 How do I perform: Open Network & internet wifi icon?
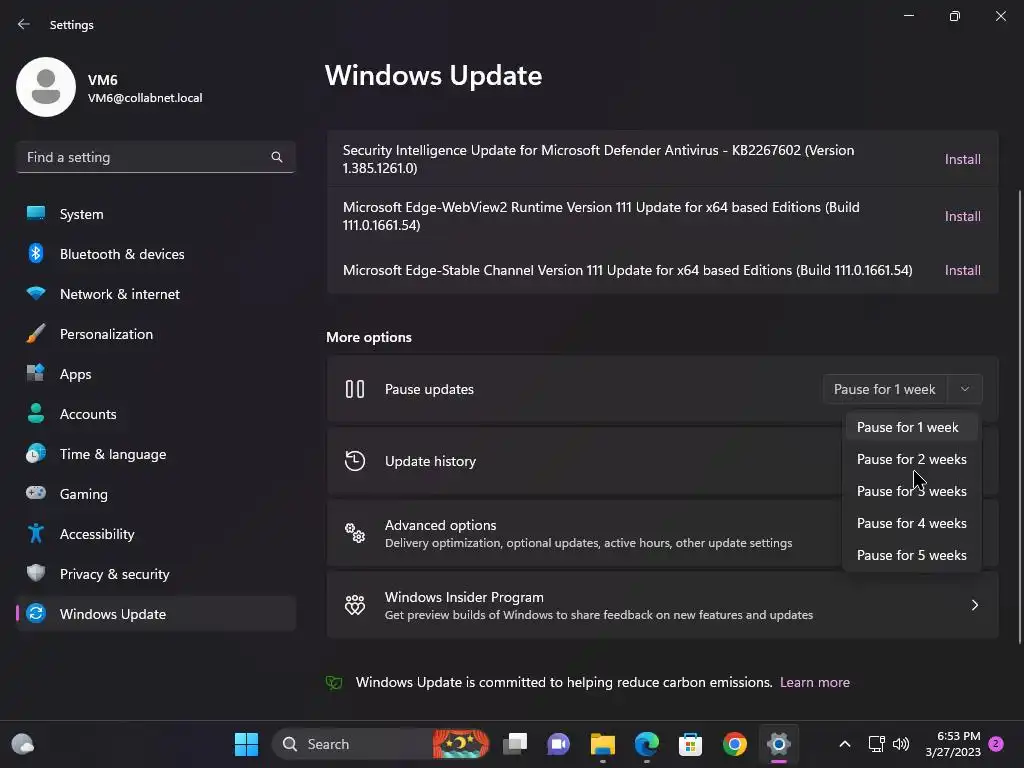point(36,293)
